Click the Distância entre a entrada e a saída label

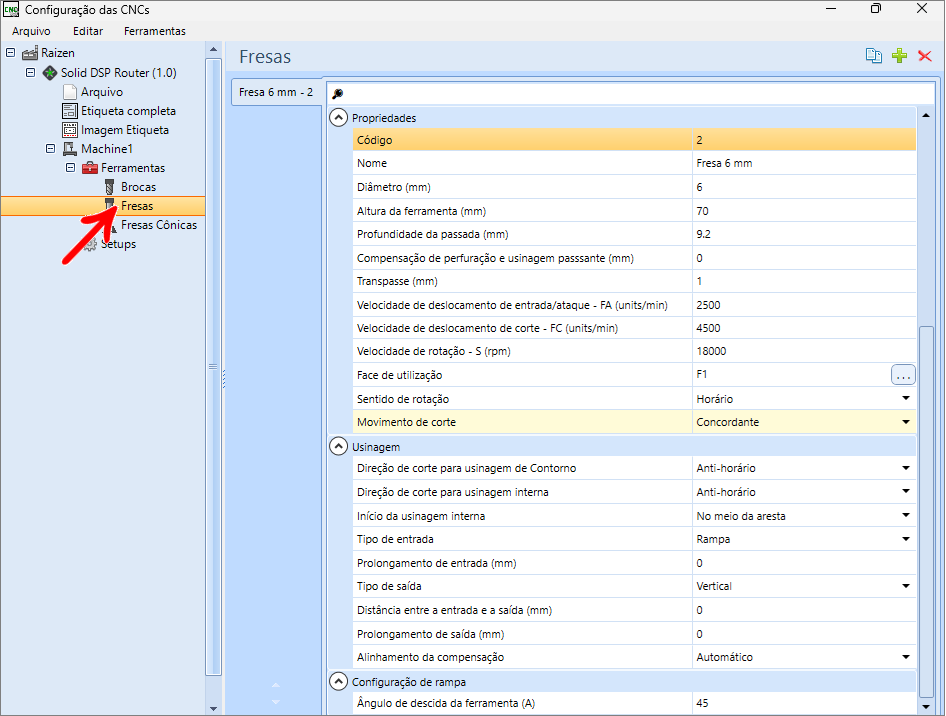click(x=454, y=610)
